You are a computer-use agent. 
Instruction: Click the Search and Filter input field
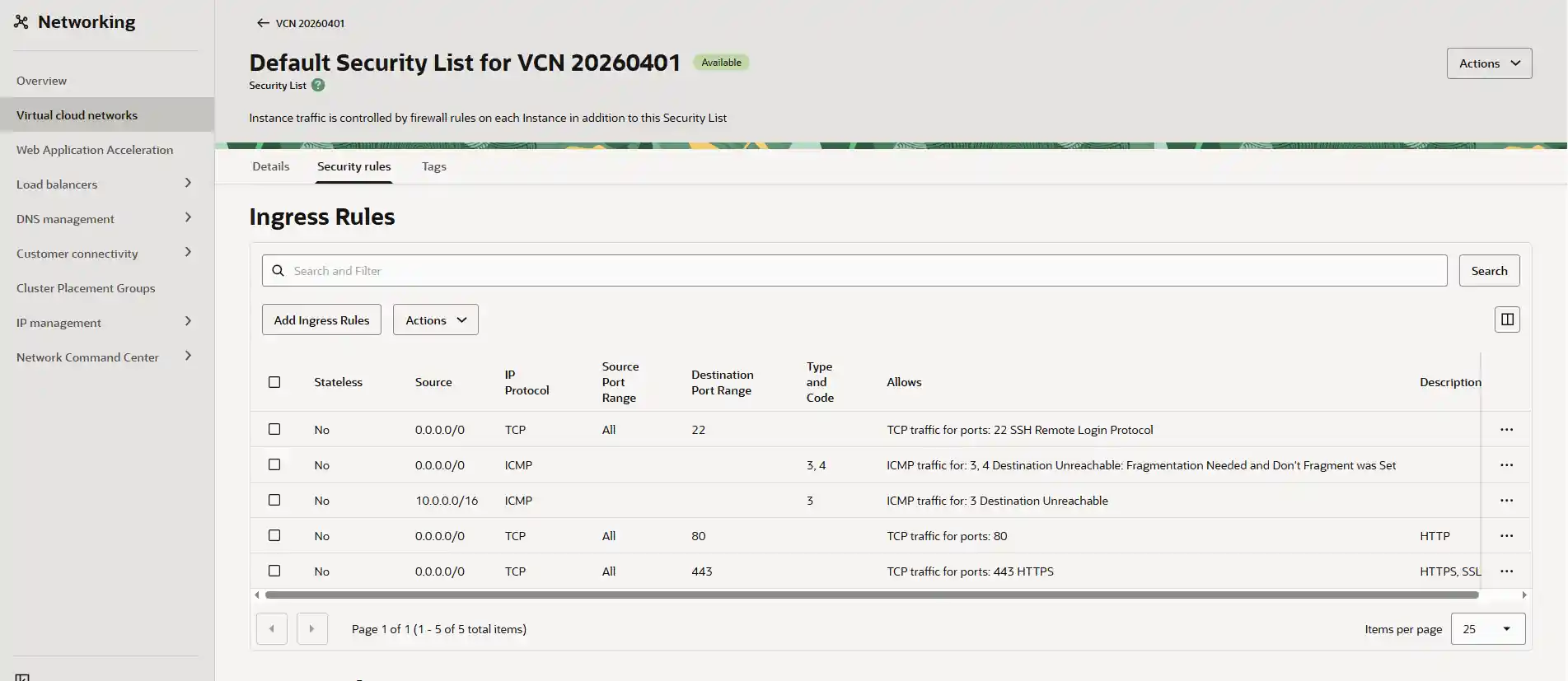[x=854, y=271]
